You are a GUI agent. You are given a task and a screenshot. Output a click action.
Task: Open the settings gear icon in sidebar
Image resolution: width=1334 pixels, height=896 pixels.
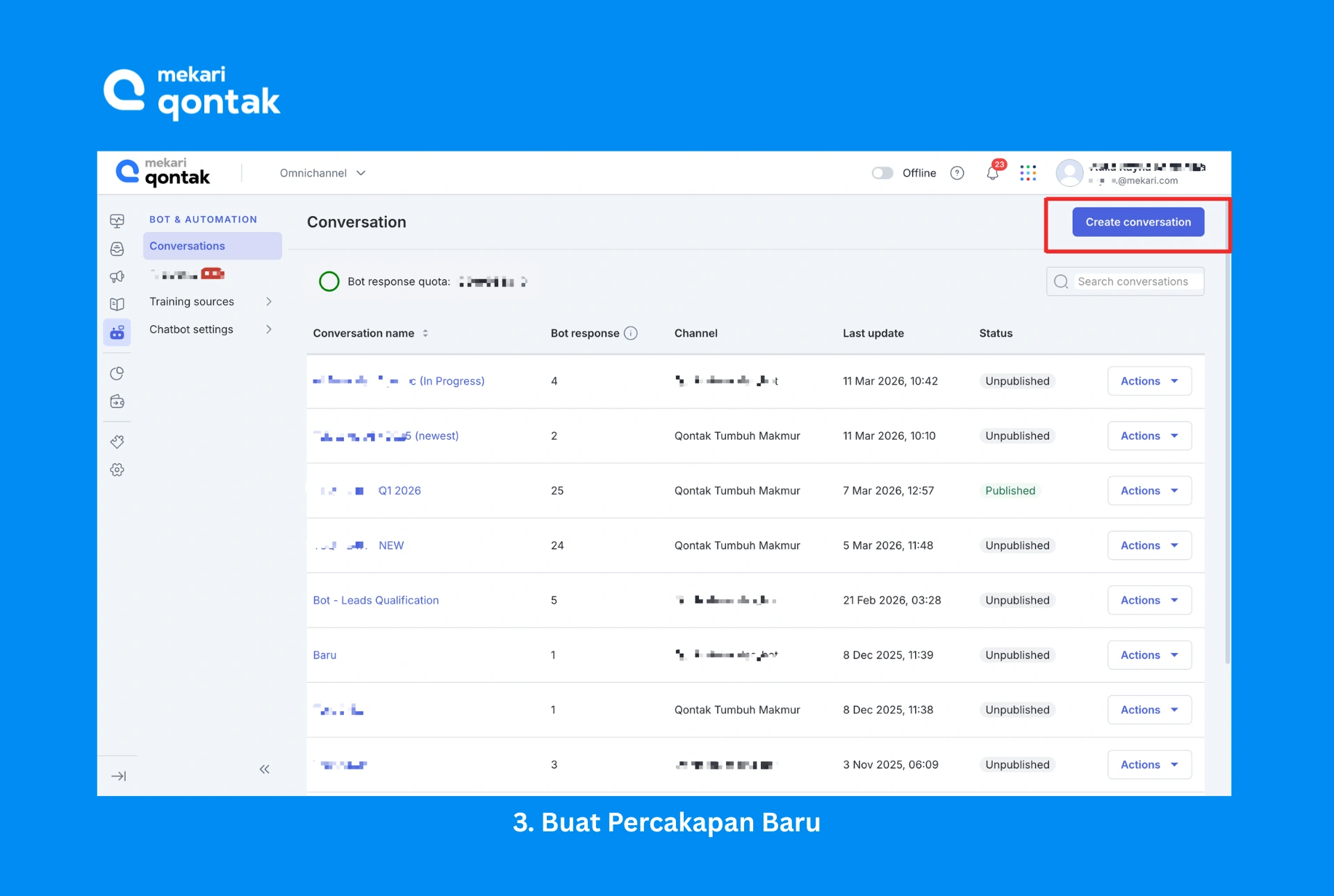[x=117, y=470]
